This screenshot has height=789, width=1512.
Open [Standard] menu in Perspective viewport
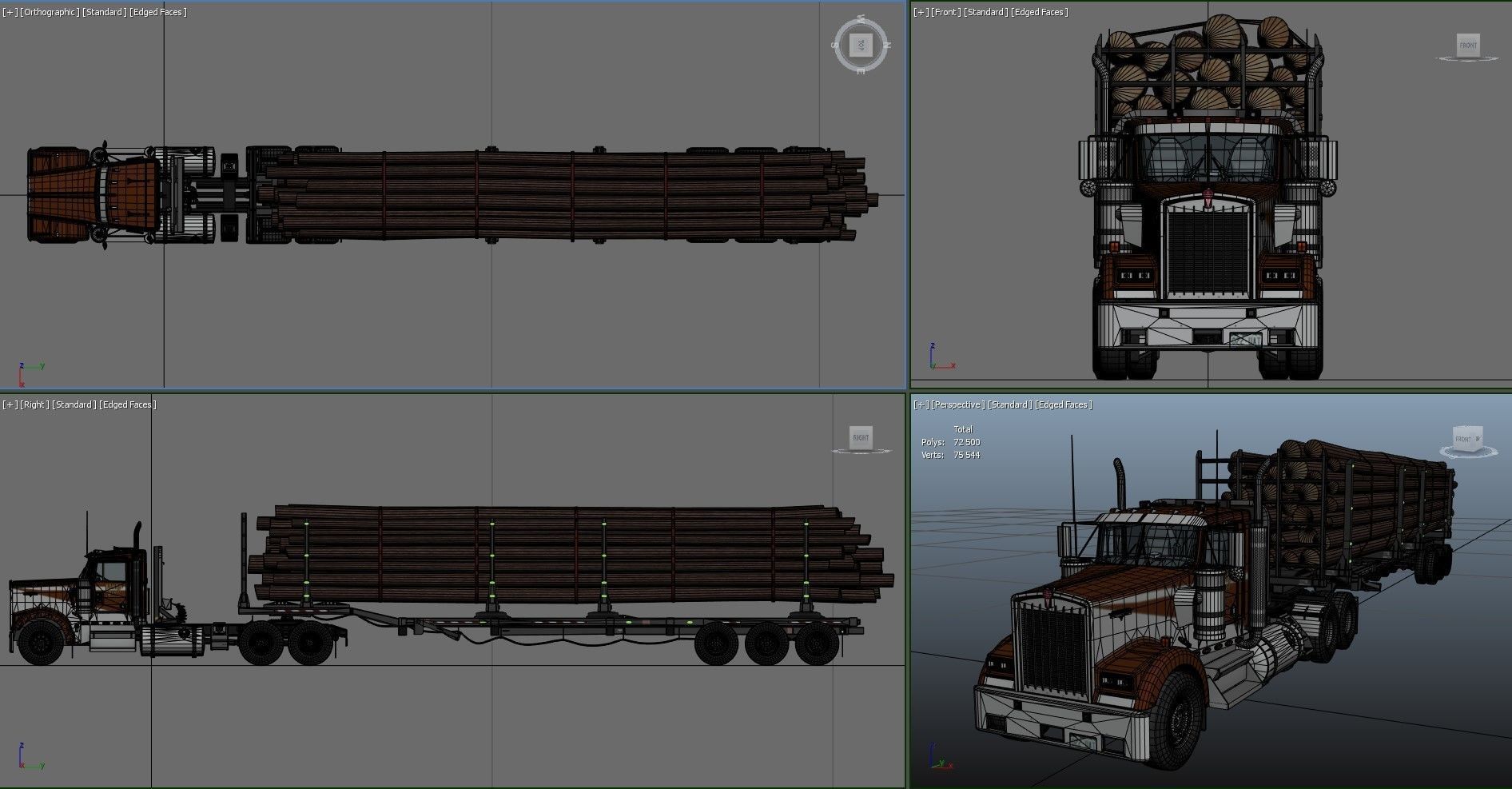point(1009,404)
